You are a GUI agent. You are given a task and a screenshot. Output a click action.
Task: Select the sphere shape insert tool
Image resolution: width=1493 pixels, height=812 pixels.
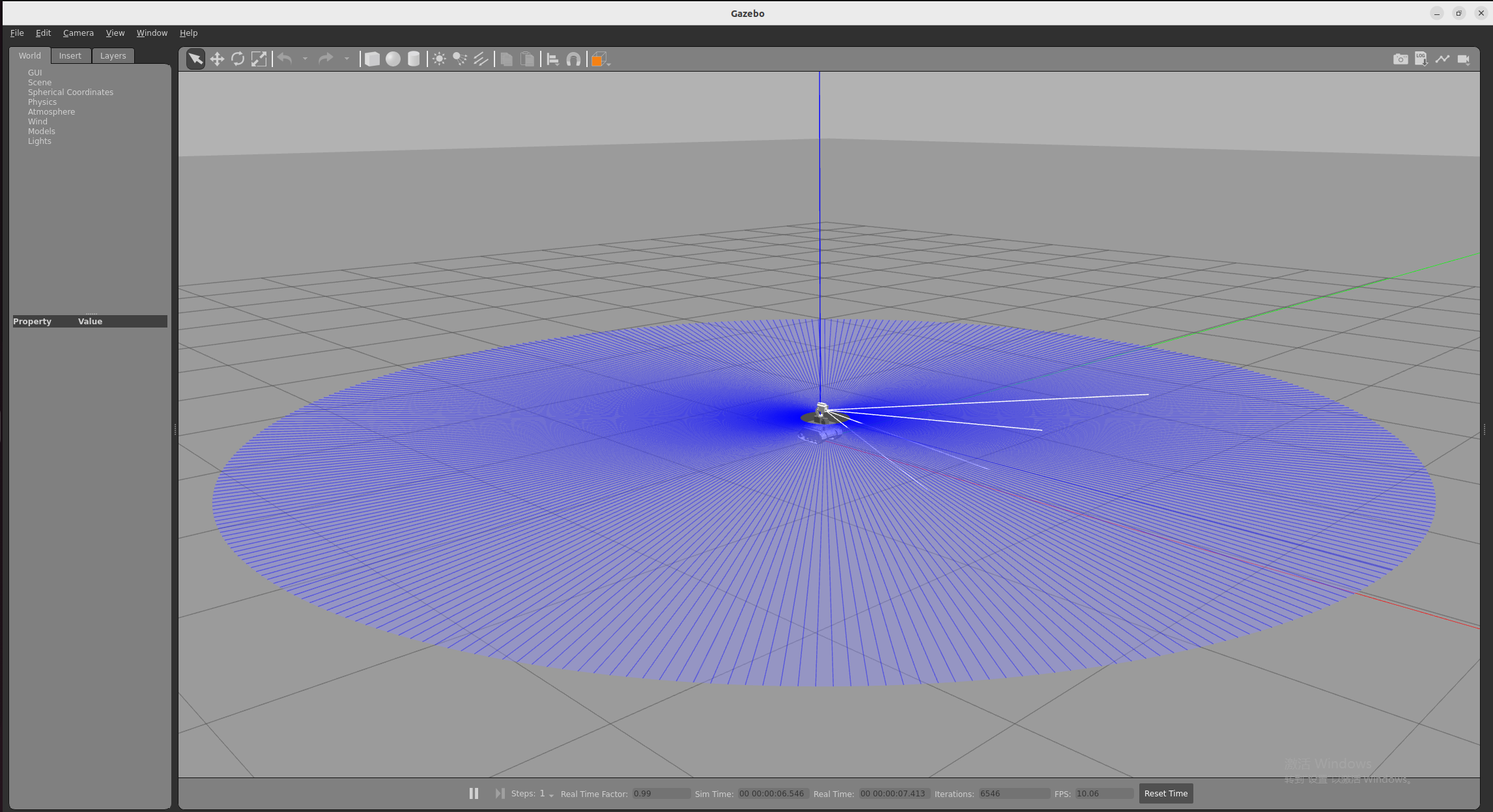(393, 59)
